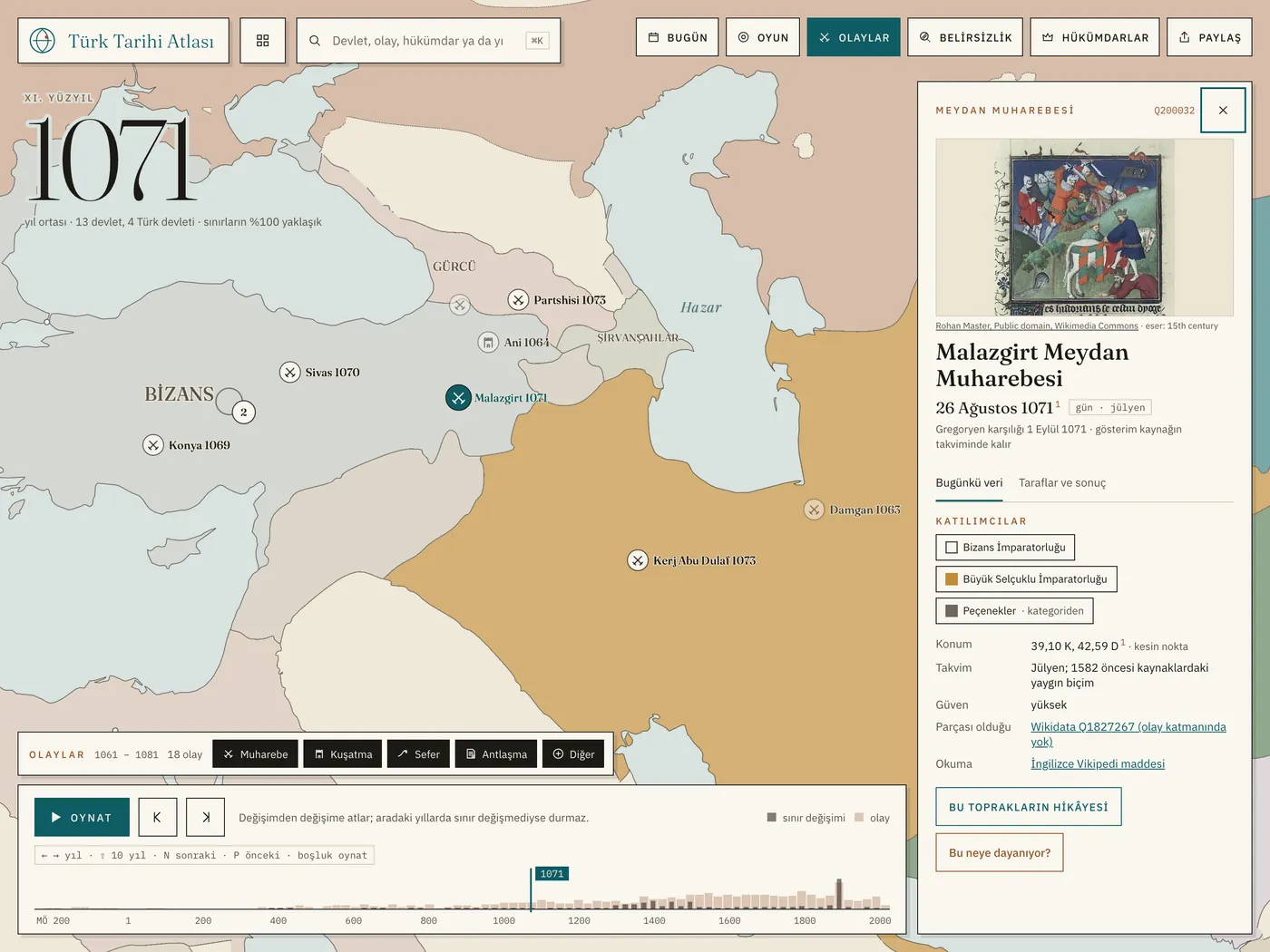Toggle the Diğer event filter
This screenshot has height=952, width=1270.
click(x=573, y=753)
